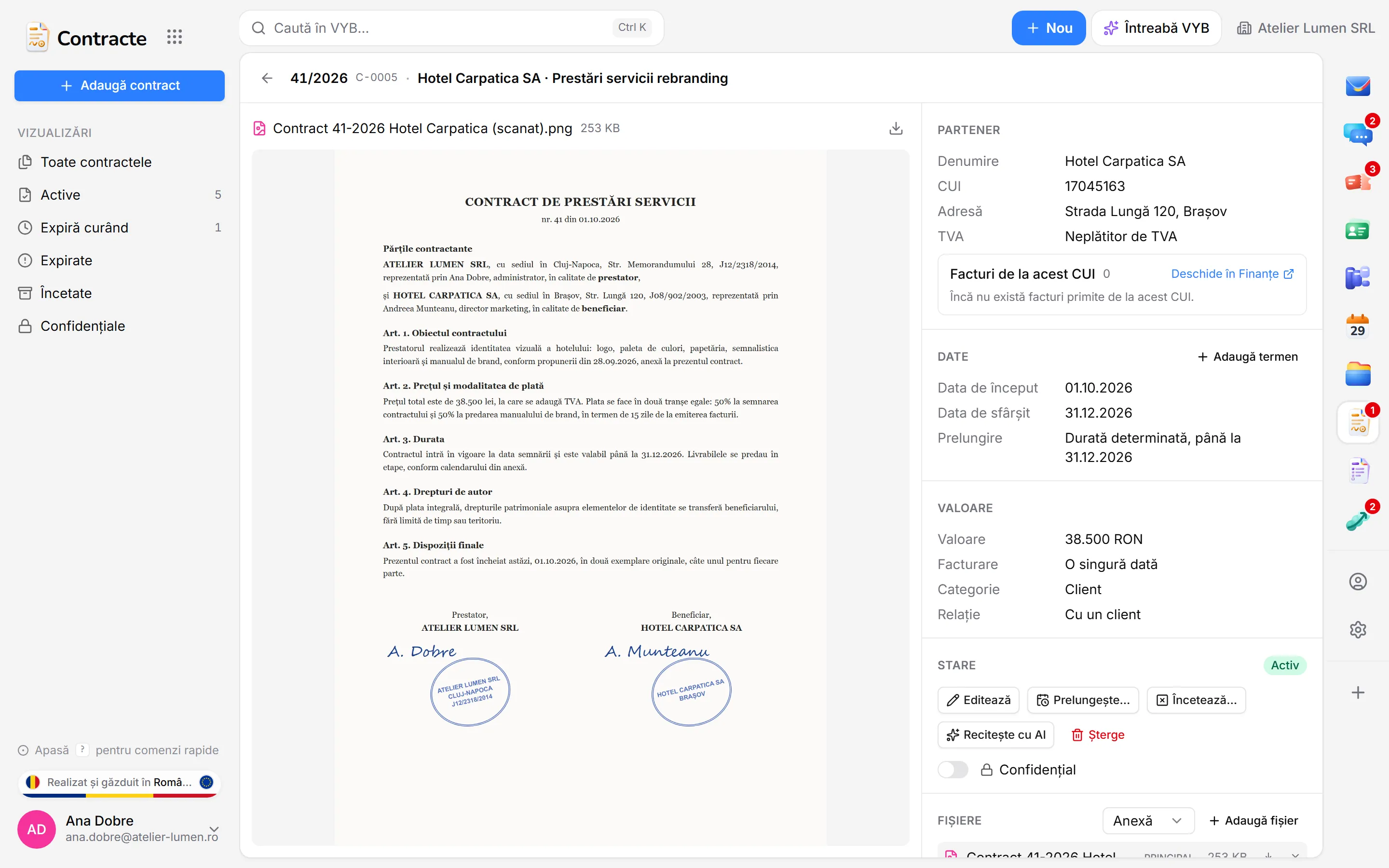Show the Încetate contracts view

point(120,293)
